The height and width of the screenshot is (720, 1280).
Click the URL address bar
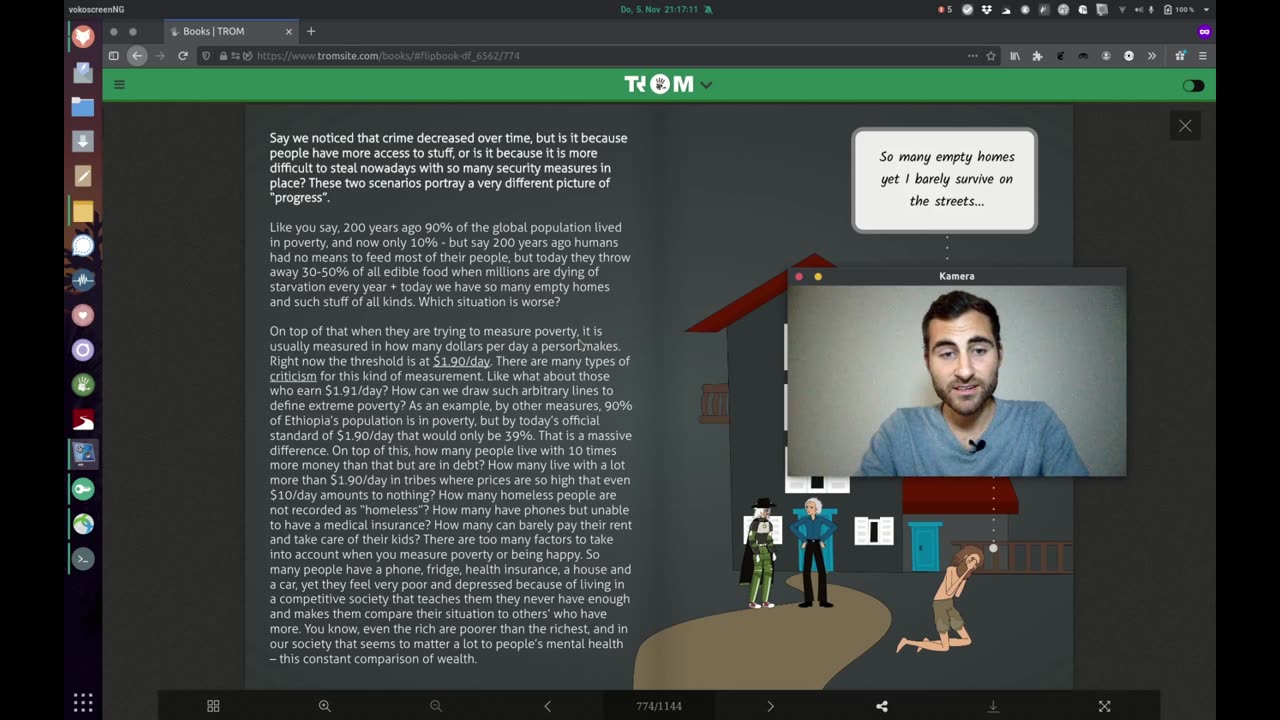[x=600, y=56]
